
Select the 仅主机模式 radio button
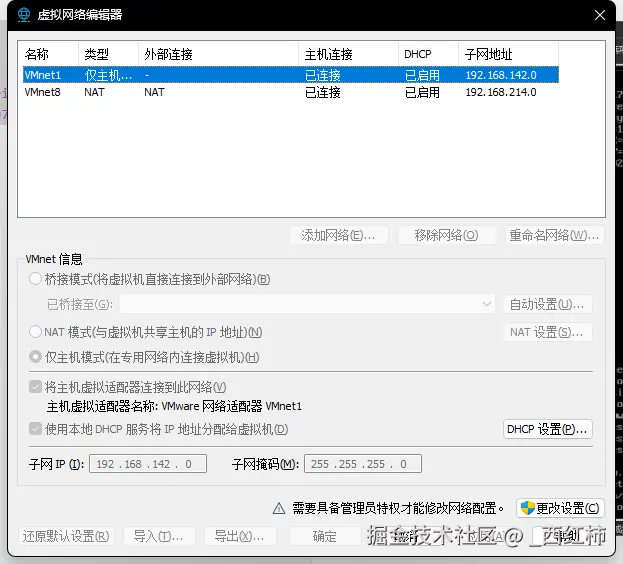coord(35,357)
